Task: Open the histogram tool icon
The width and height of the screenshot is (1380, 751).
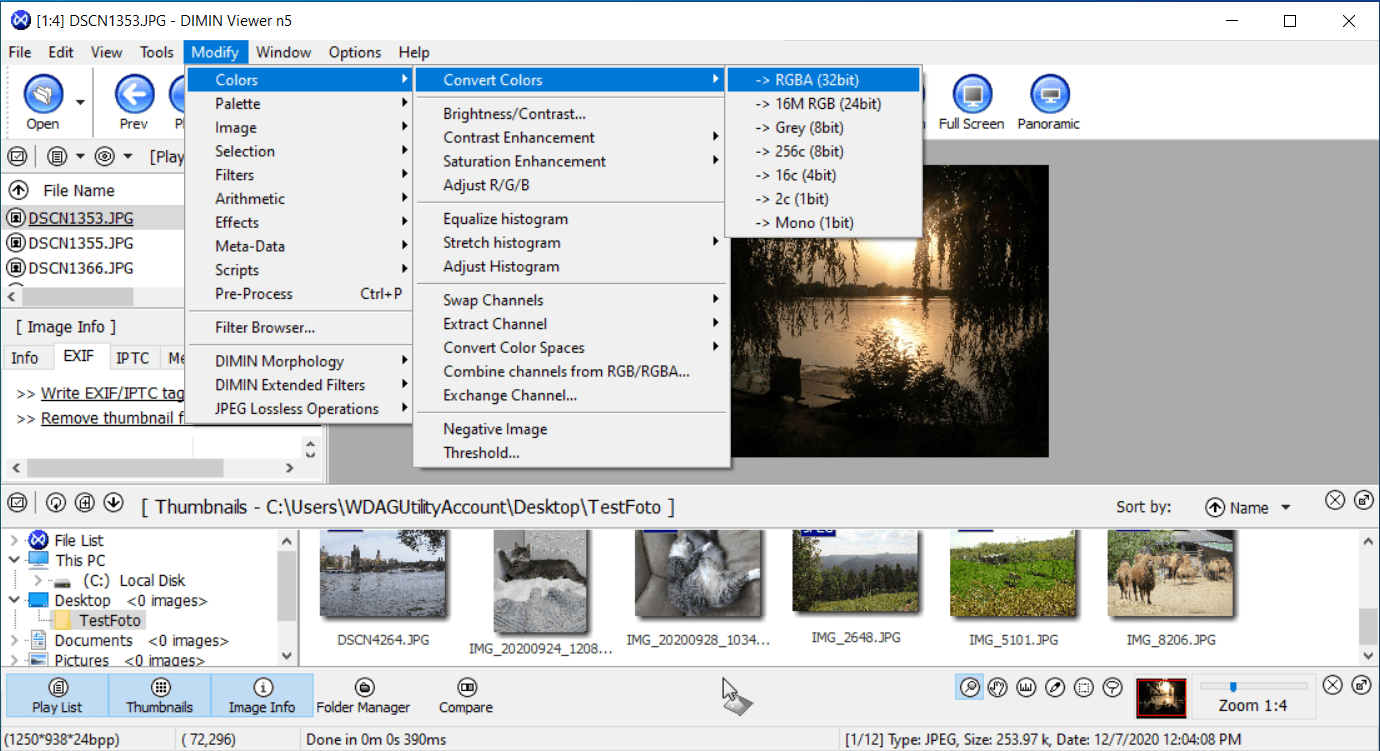Action: pyautogui.click(x=1026, y=688)
